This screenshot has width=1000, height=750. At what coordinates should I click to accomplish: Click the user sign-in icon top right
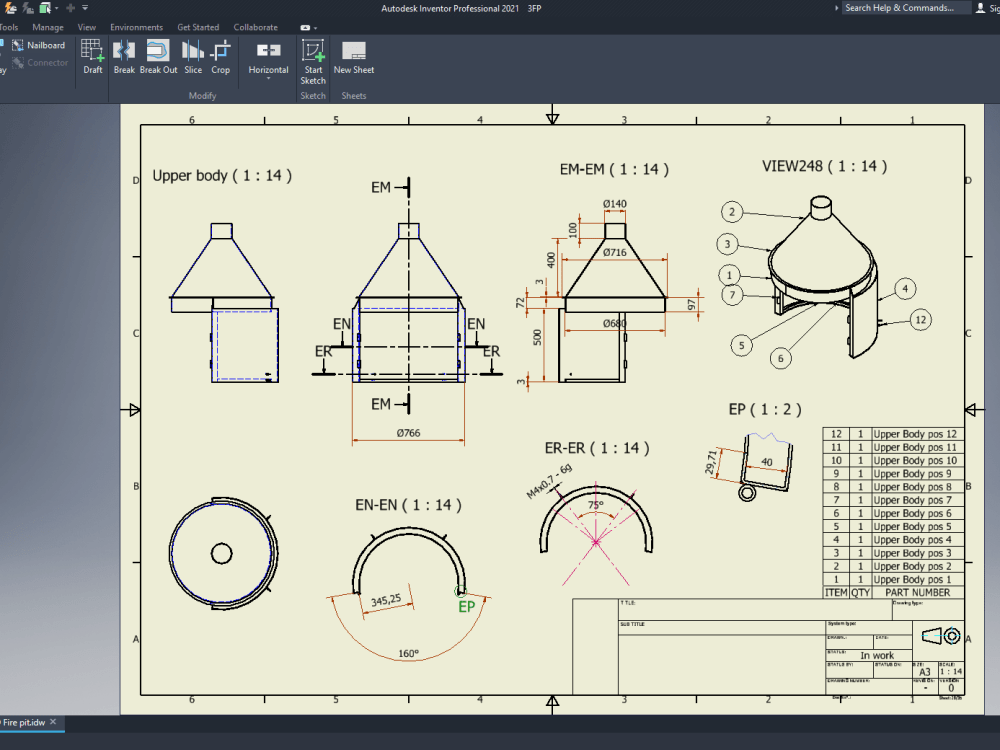pos(980,7)
